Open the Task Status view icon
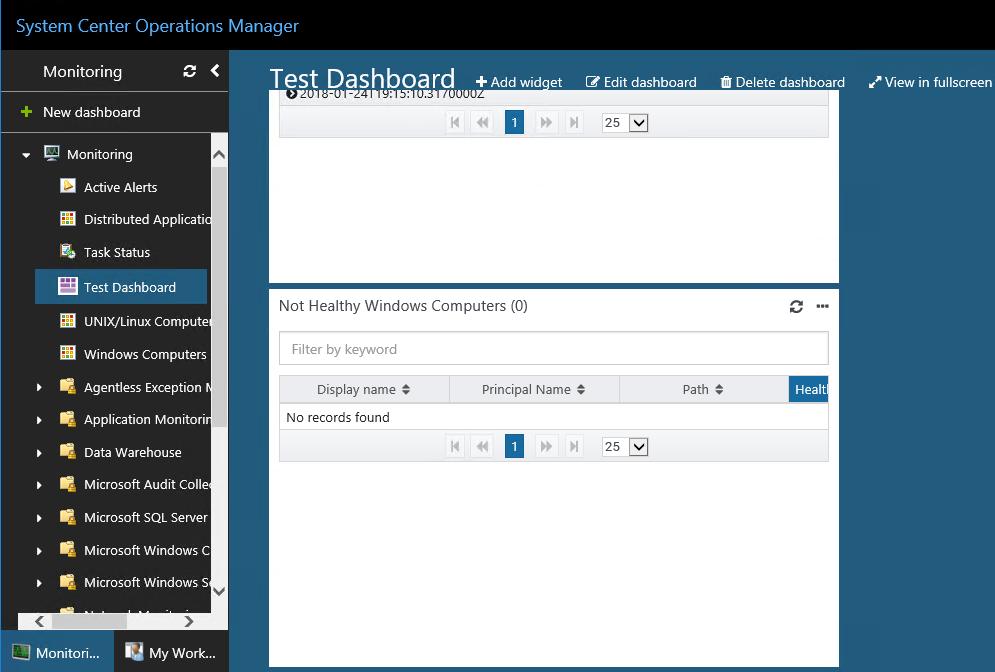The height and width of the screenshot is (672, 995). pyautogui.click(x=68, y=251)
